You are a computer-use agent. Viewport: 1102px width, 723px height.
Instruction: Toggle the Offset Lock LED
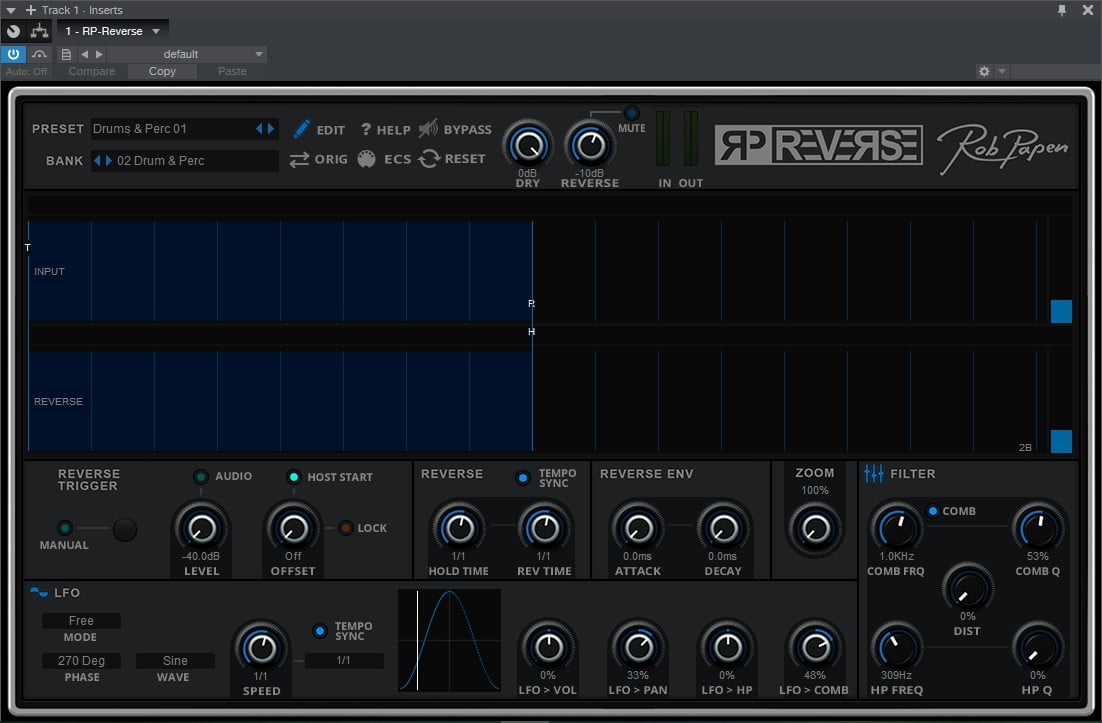pos(346,528)
